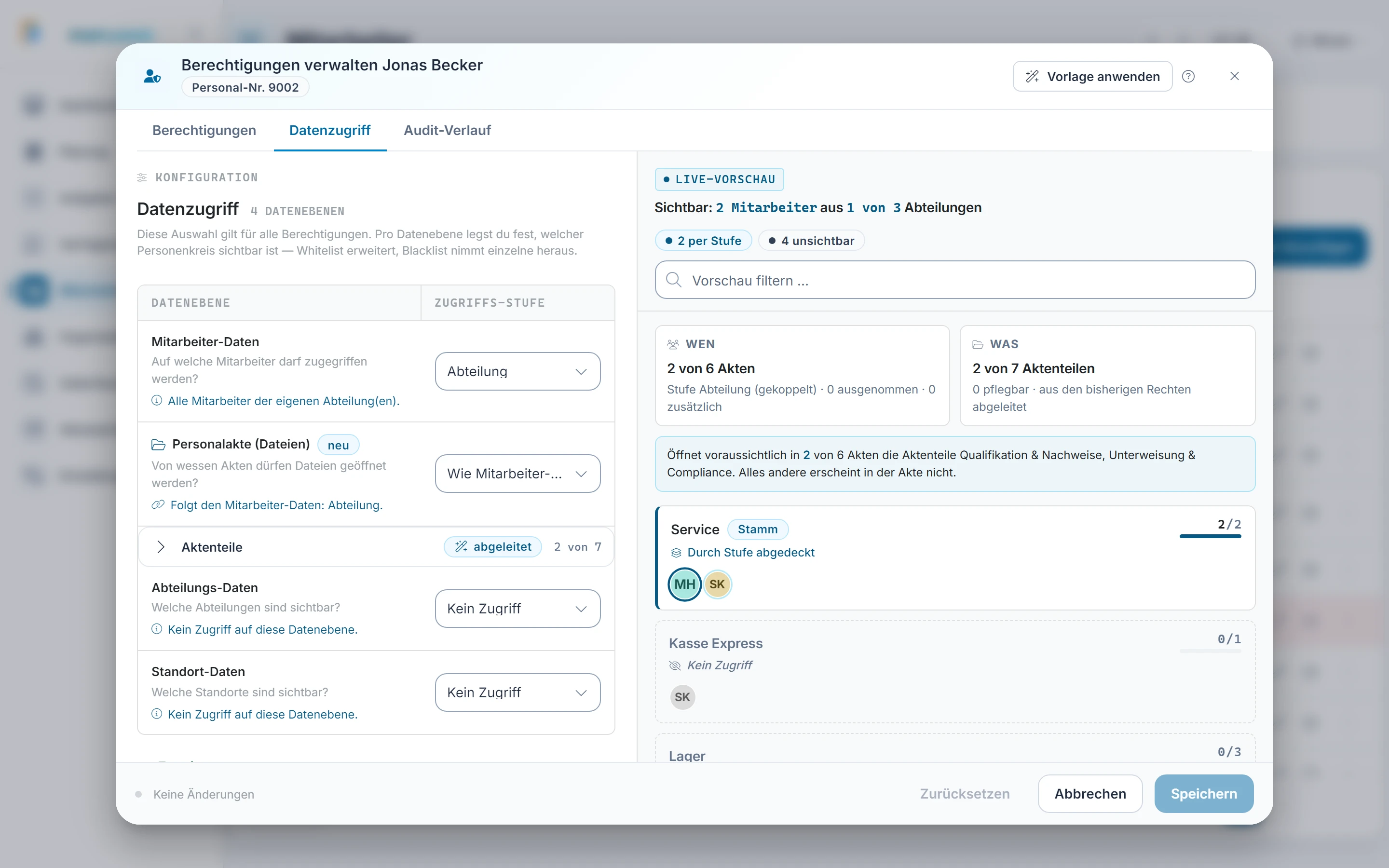This screenshot has height=868, width=1389.
Task: Click the LIVE-VORSCHAU label badge
Action: 719,180
